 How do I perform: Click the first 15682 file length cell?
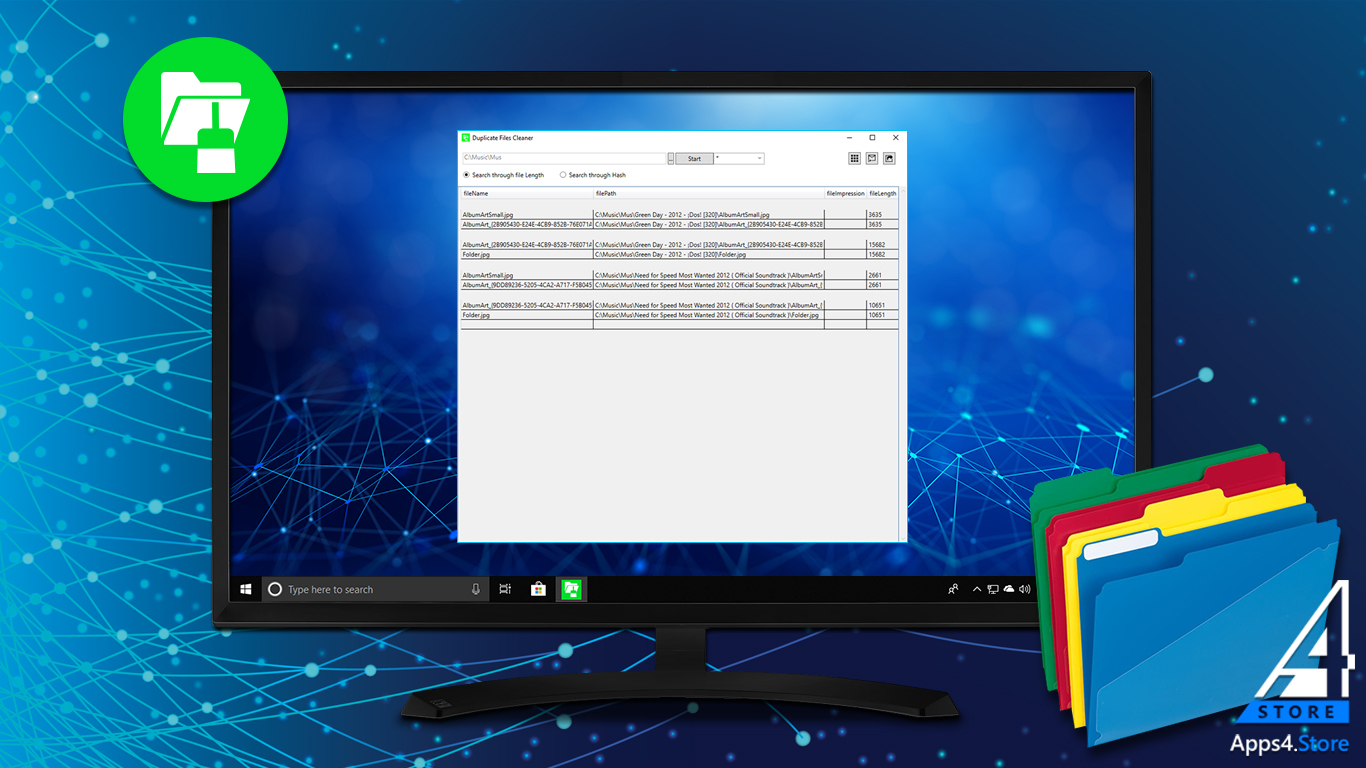point(882,244)
